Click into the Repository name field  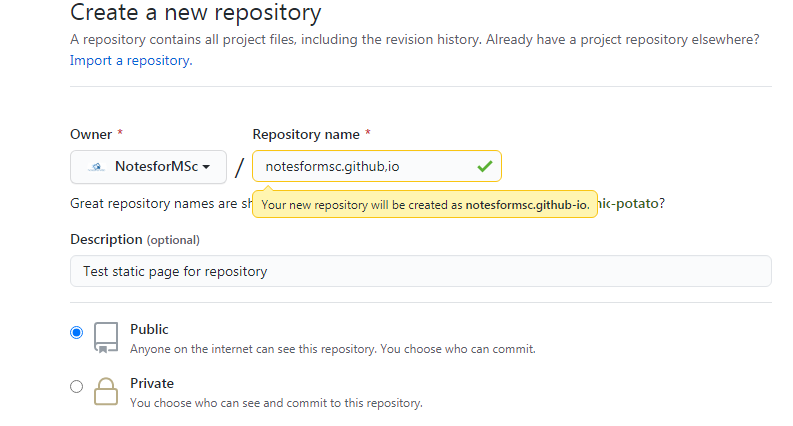click(x=377, y=166)
